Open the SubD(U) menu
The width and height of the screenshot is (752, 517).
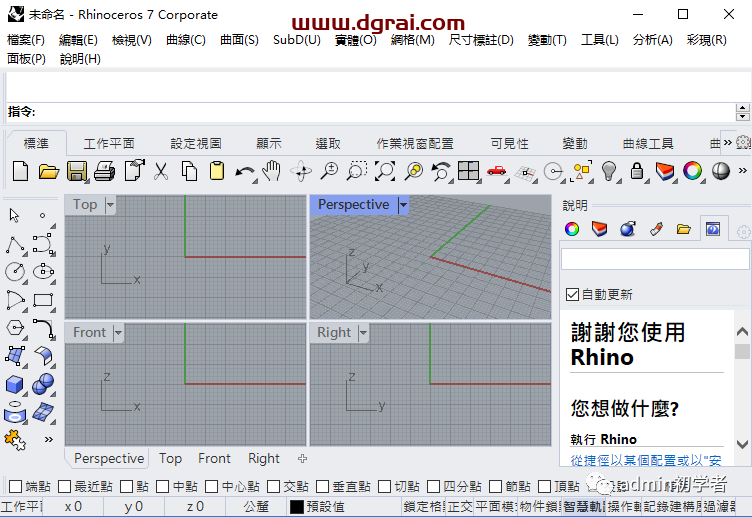(x=297, y=40)
